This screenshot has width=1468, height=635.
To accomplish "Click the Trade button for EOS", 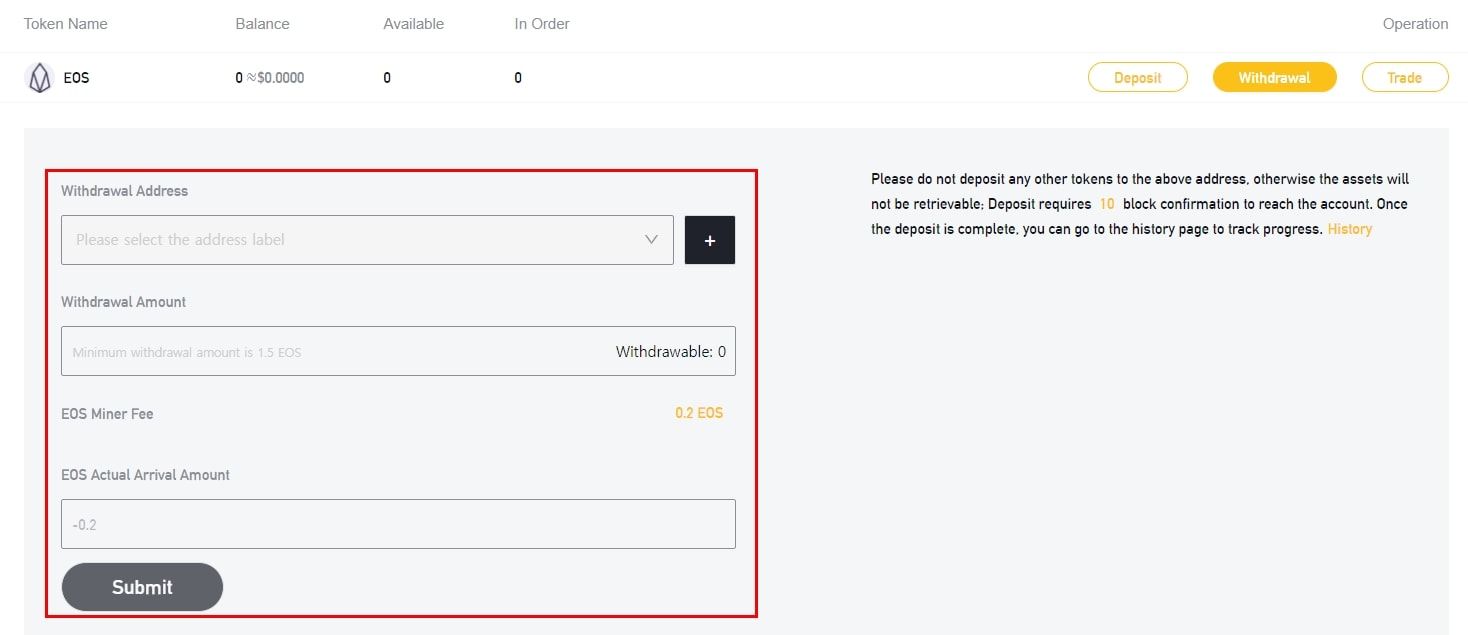I will coord(1405,77).
